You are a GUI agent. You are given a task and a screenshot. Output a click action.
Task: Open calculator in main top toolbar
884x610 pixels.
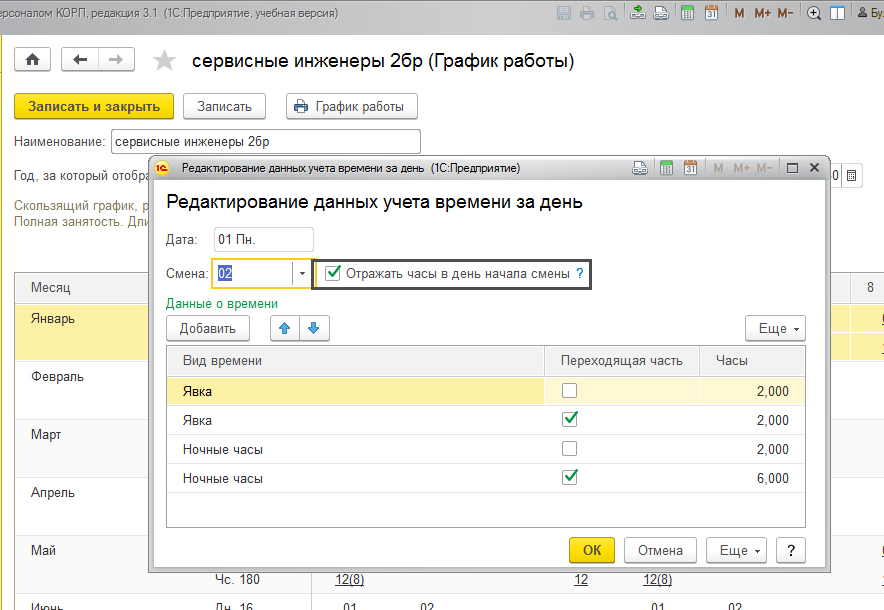[685, 13]
